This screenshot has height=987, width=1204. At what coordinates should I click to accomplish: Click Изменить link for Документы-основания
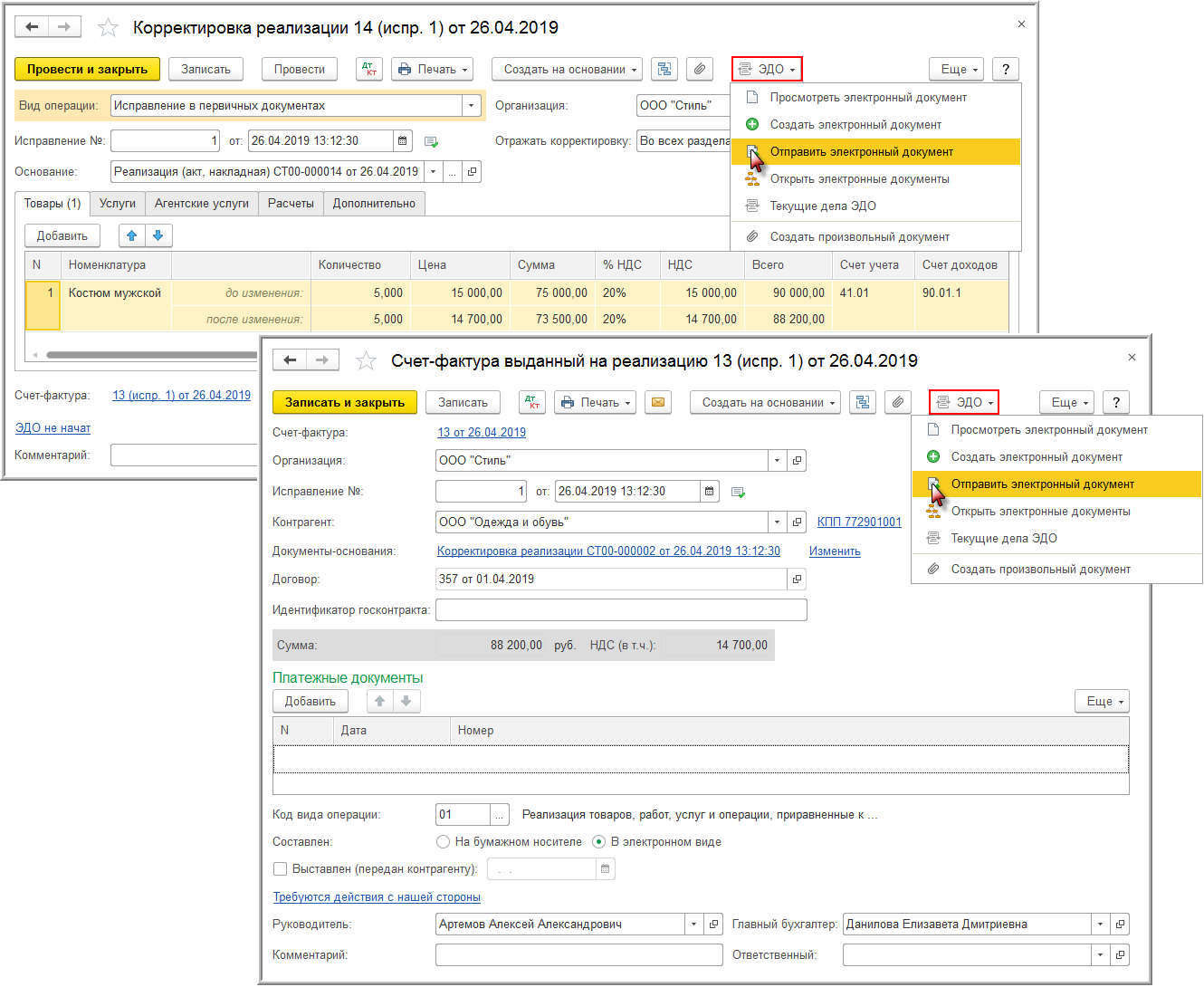pyautogui.click(x=835, y=551)
